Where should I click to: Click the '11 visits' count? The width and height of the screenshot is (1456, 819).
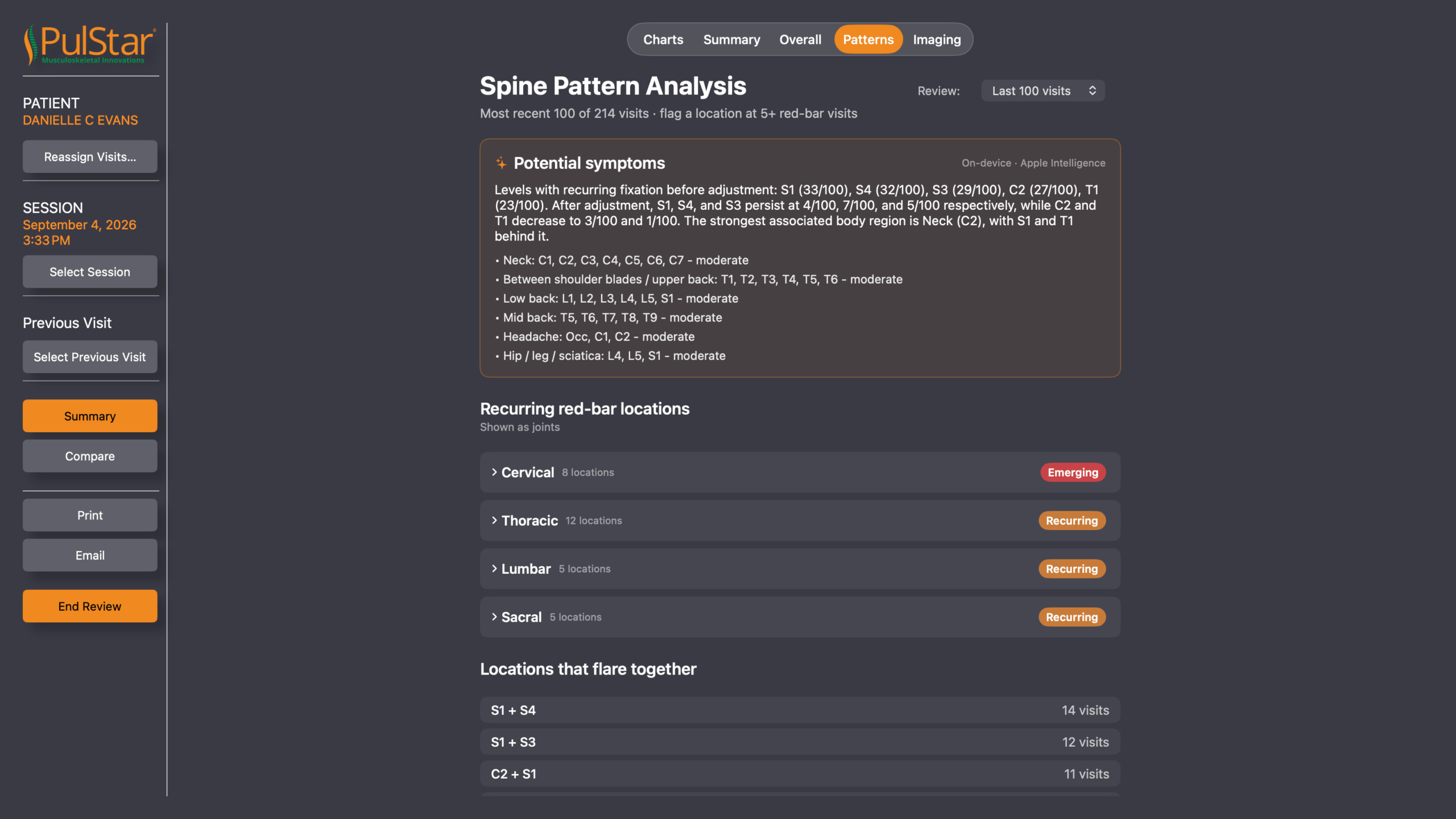tap(1086, 773)
